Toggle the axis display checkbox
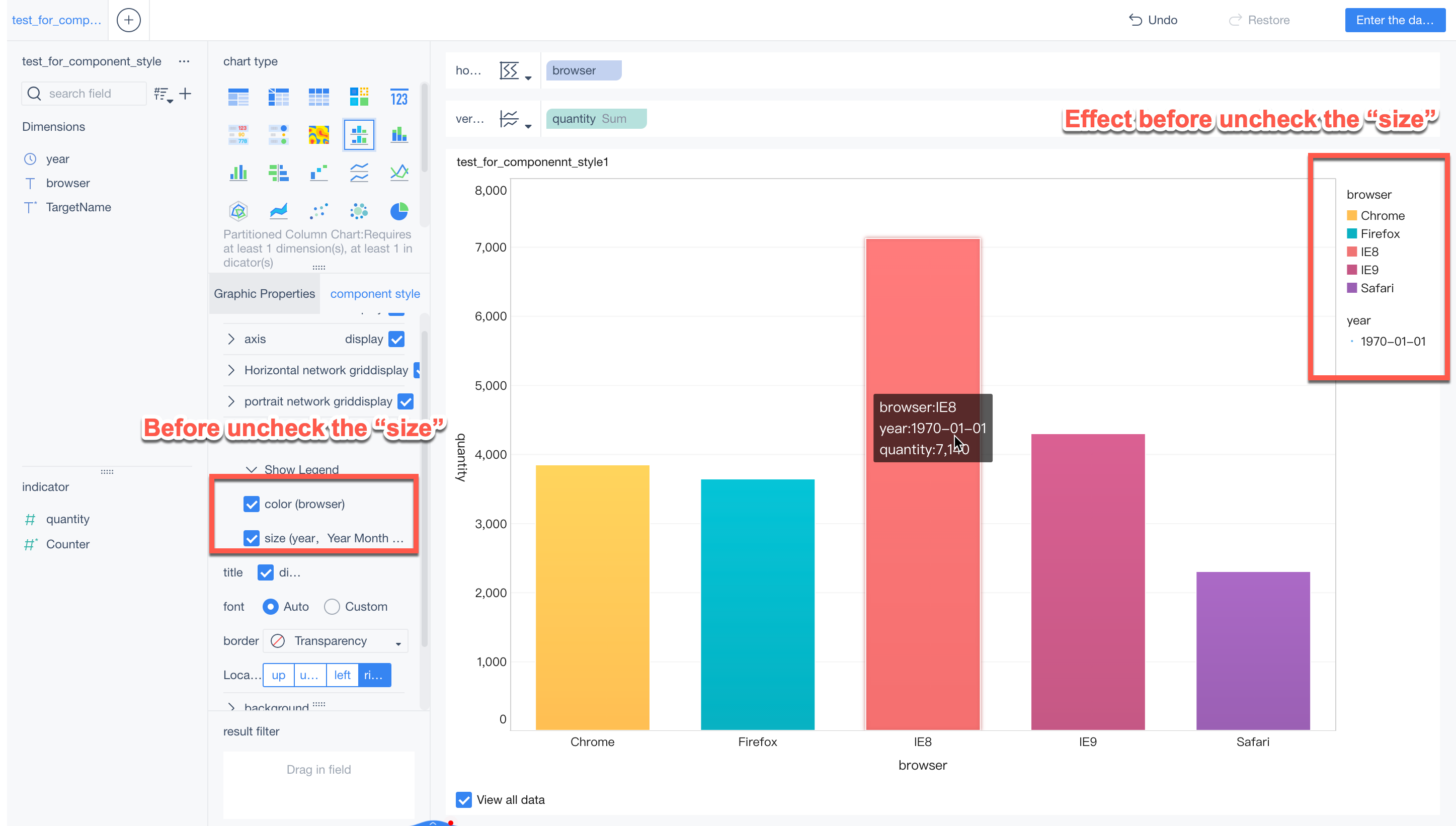 pyautogui.click(x=396, y=339)
